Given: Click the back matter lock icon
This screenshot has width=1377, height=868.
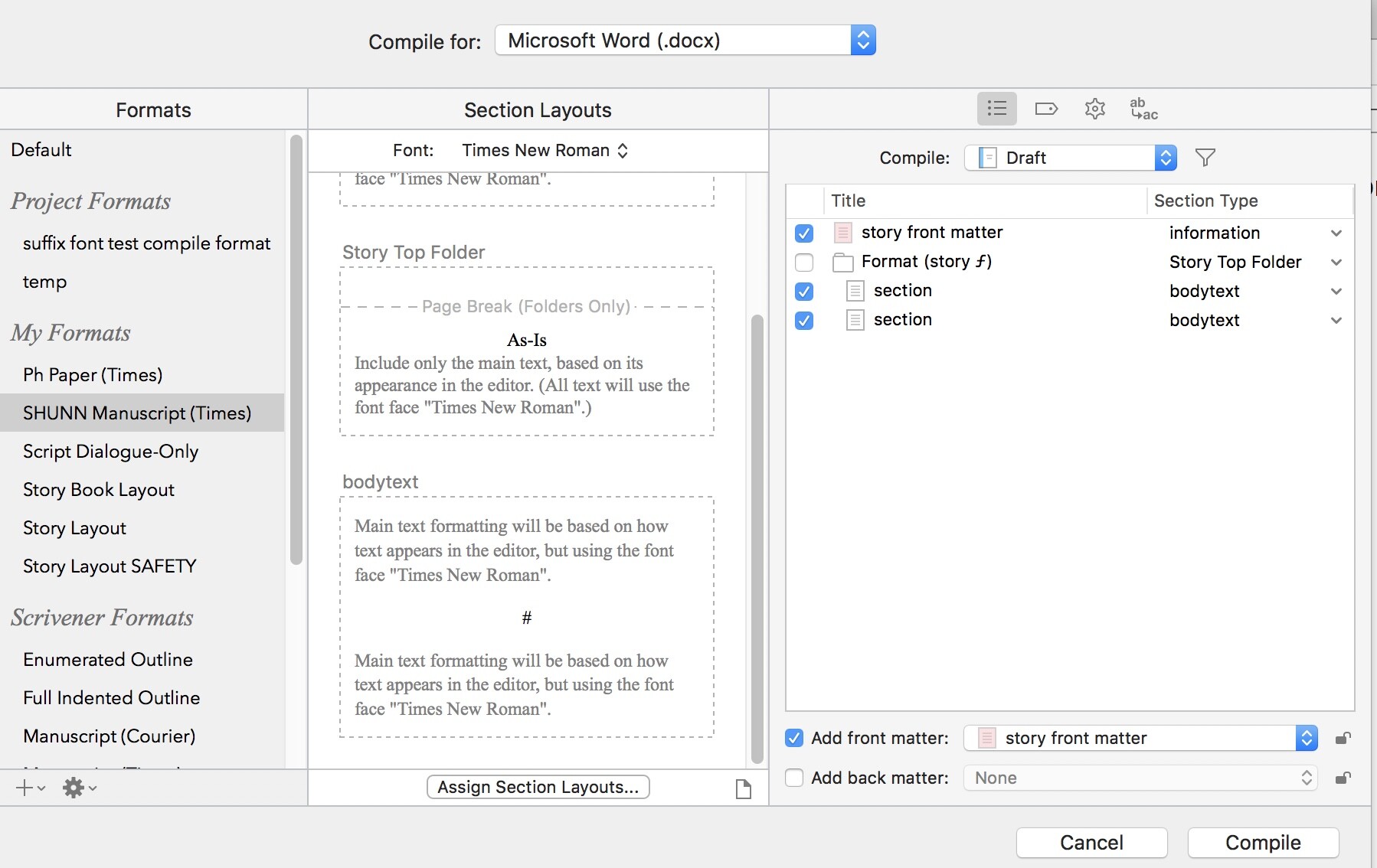Looking at the screenshot, I should (x=1343, y=778).
